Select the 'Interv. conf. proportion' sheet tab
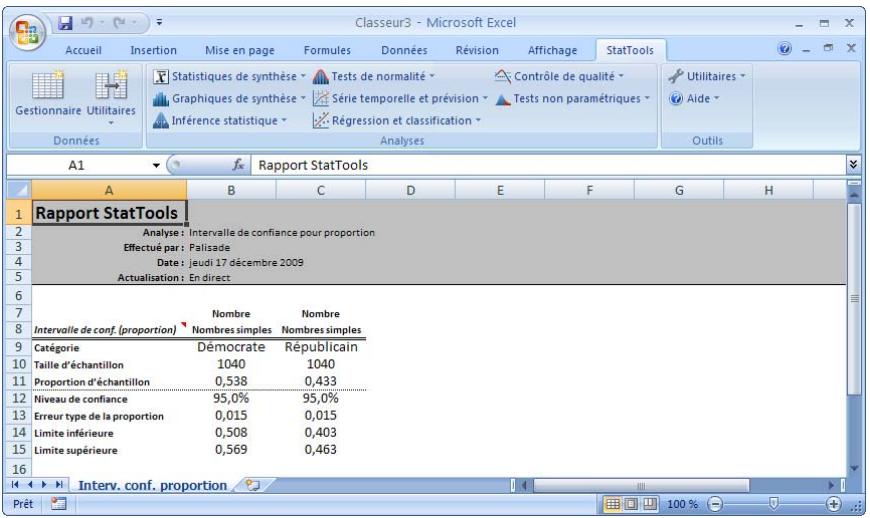This screenshot has width=870, height=518. tap(153, 485)
